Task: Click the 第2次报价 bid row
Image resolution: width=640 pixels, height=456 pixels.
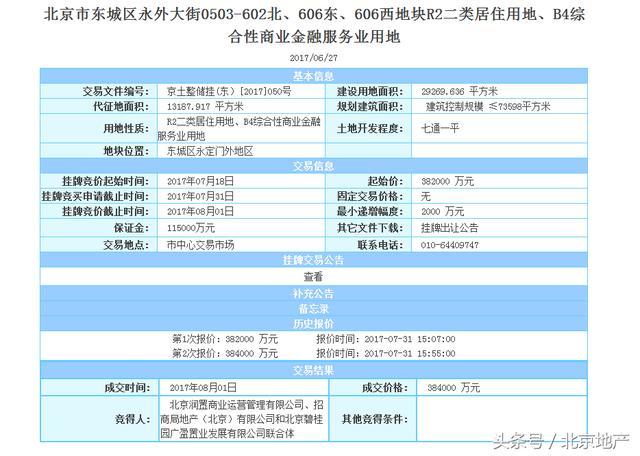Action: coord(313,353)
